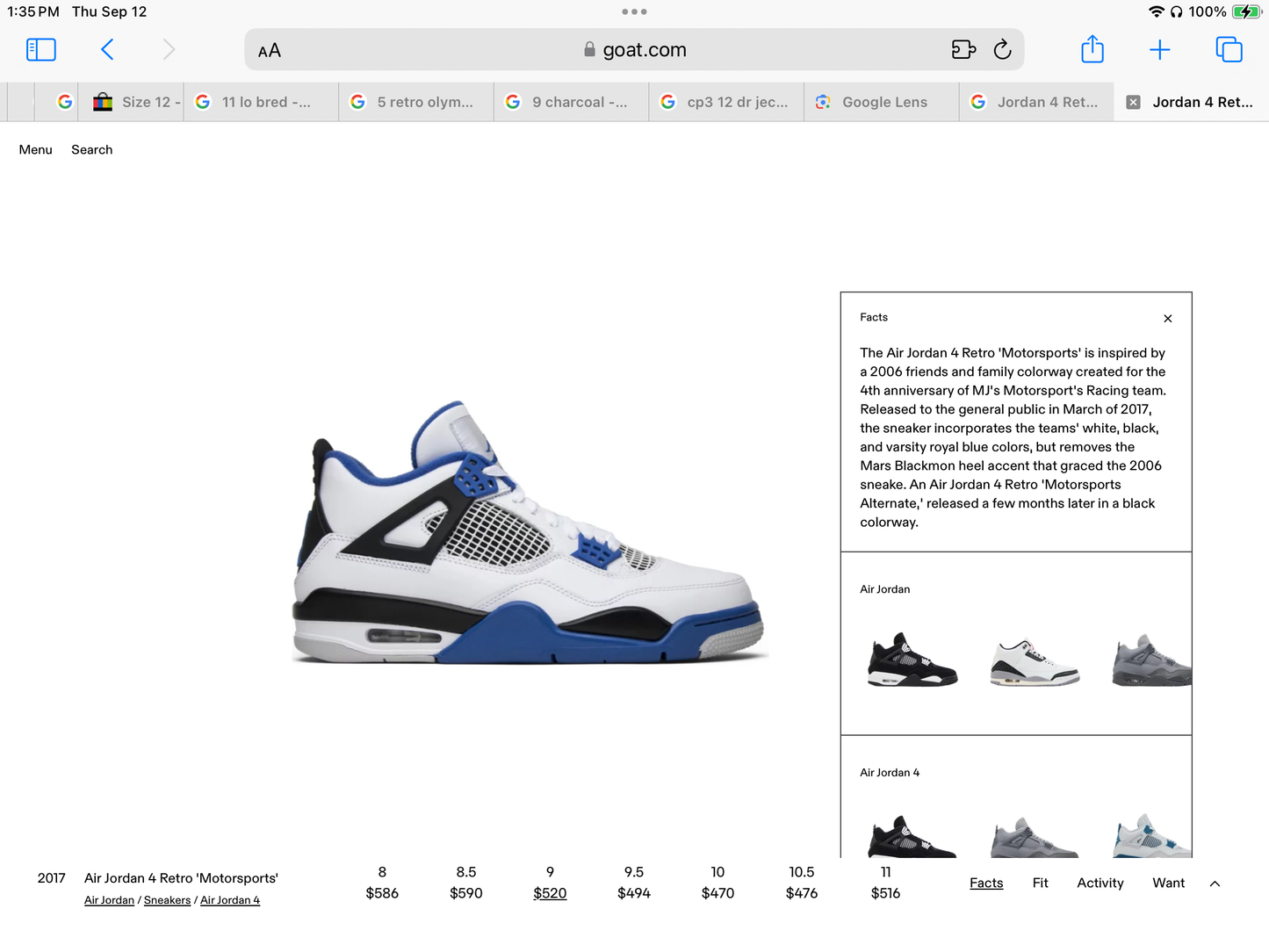Switch to the Google Lens tab
The width and height of the screenshot is (1269, 952).
click(882, 102)
